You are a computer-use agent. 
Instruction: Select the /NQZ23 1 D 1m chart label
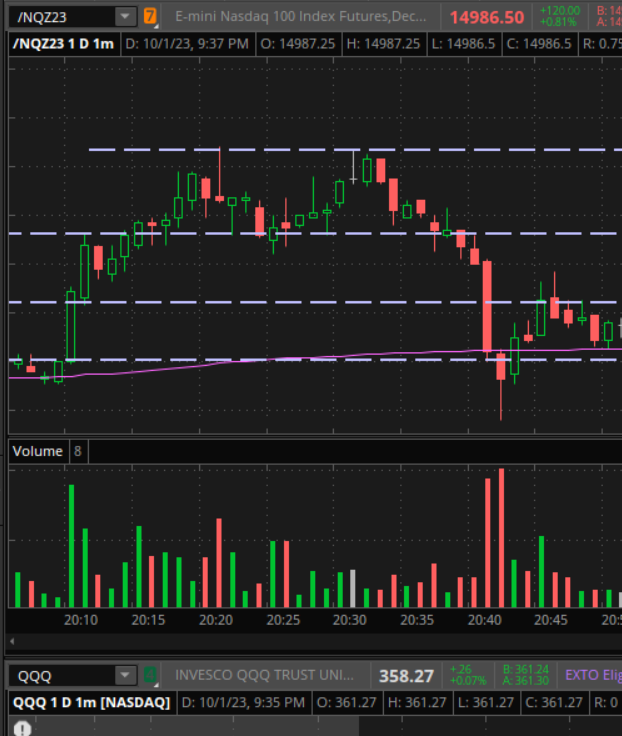click(x=63, y=44)
